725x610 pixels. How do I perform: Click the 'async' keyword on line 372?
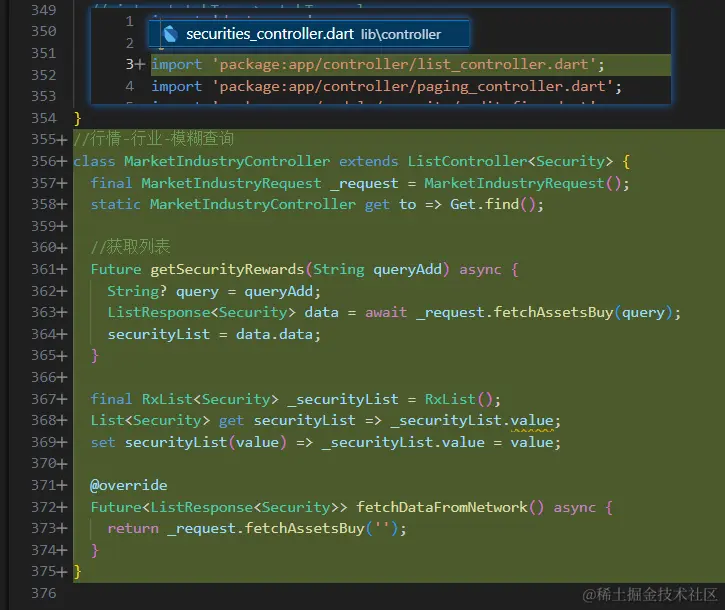(x=574, y=507)
